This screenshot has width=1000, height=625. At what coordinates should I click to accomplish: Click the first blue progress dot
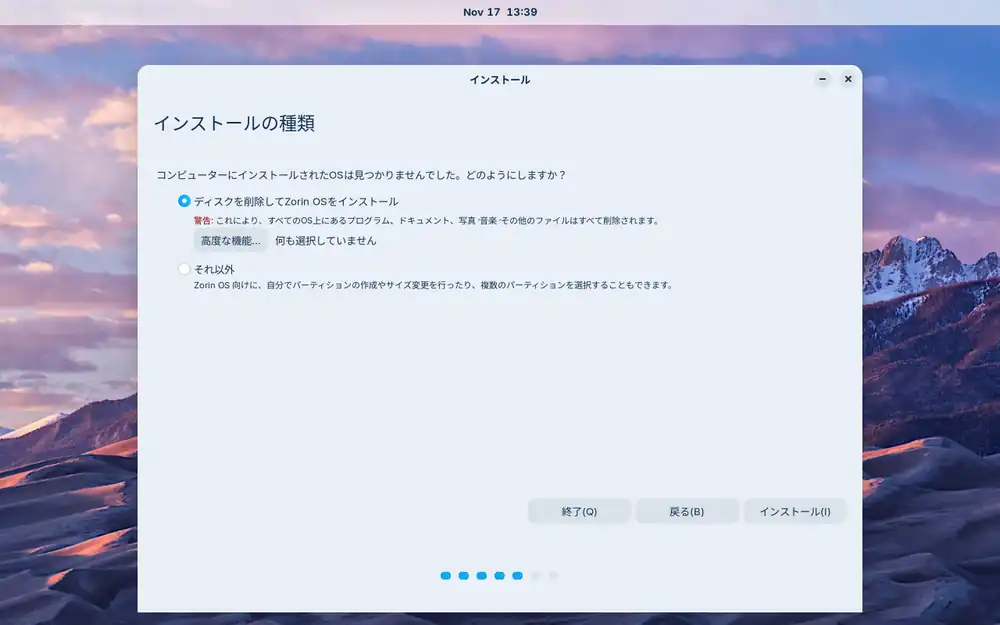(446, 576)
